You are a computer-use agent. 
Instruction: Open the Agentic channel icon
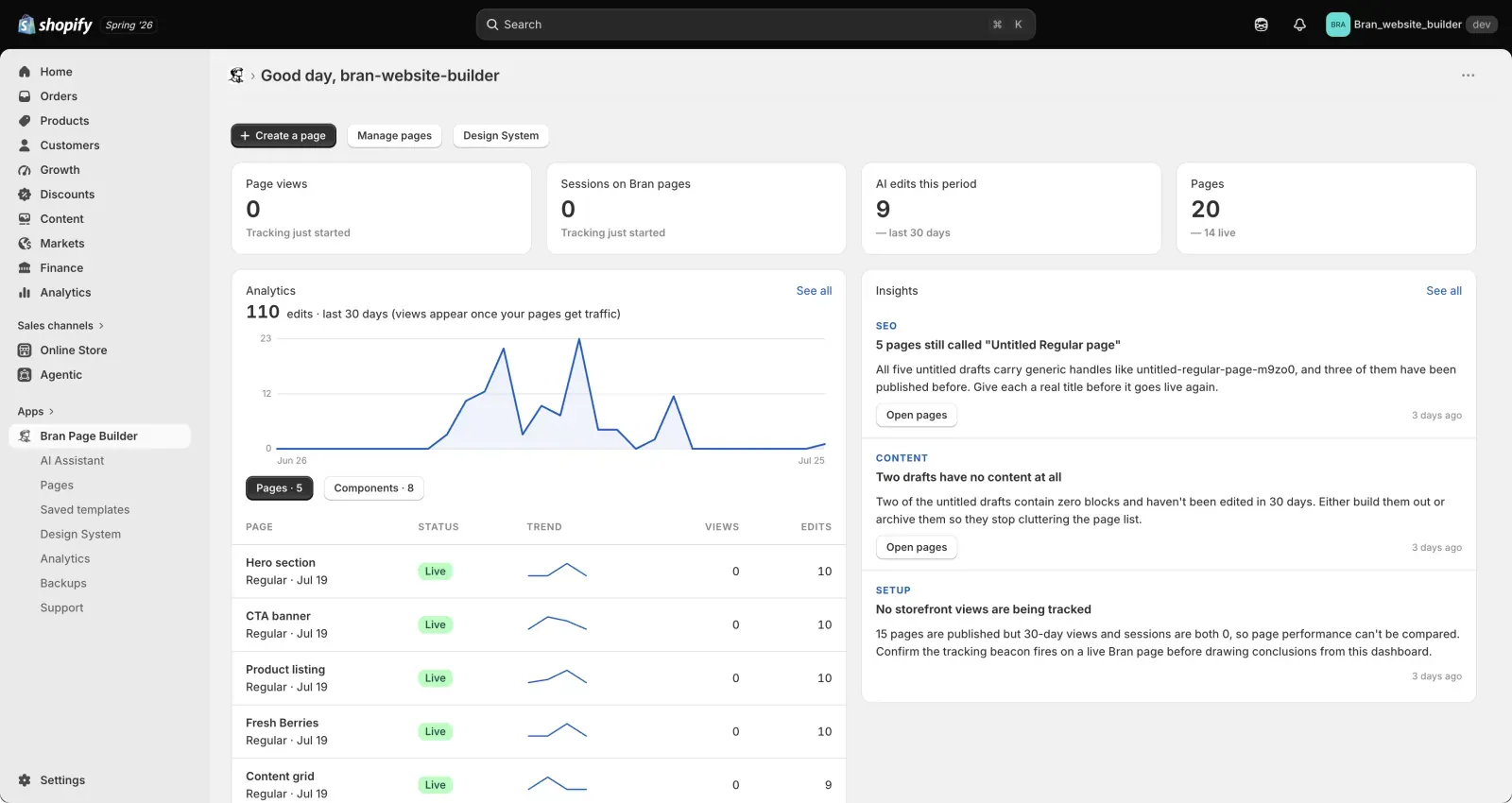point(25,375)
